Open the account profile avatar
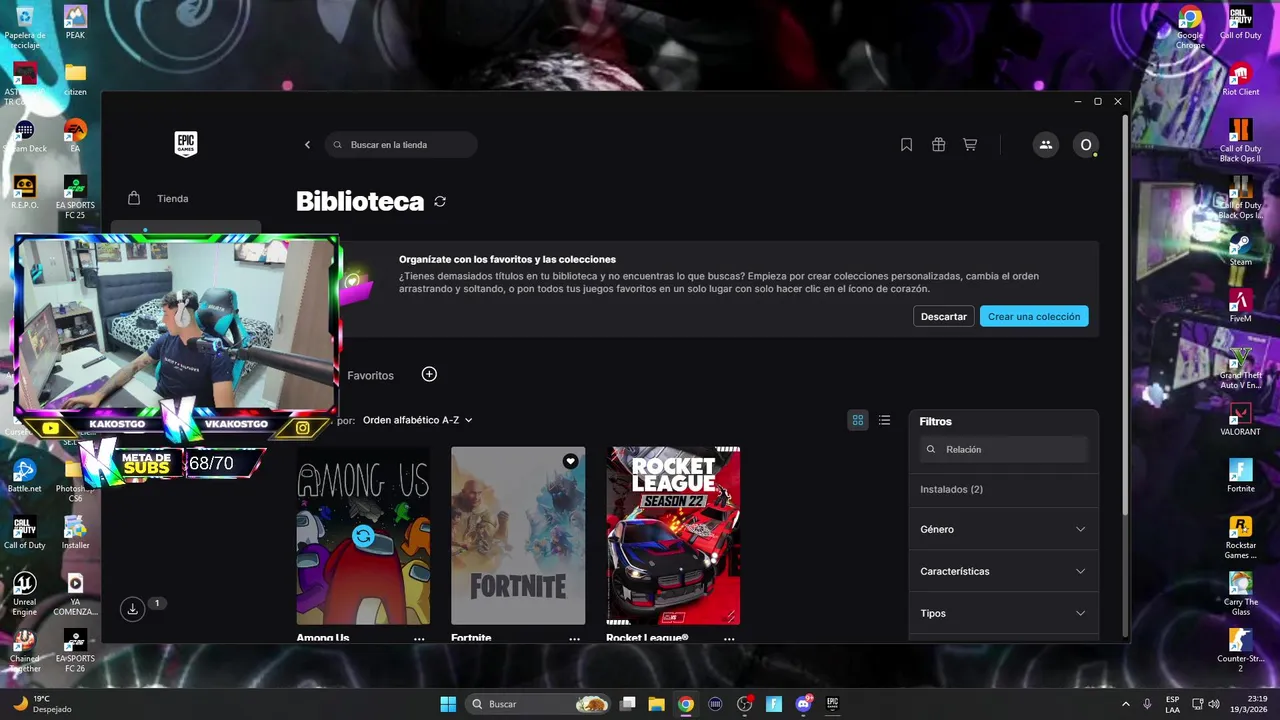The width and height of the screenshot is (1280, 720). 1086,145
